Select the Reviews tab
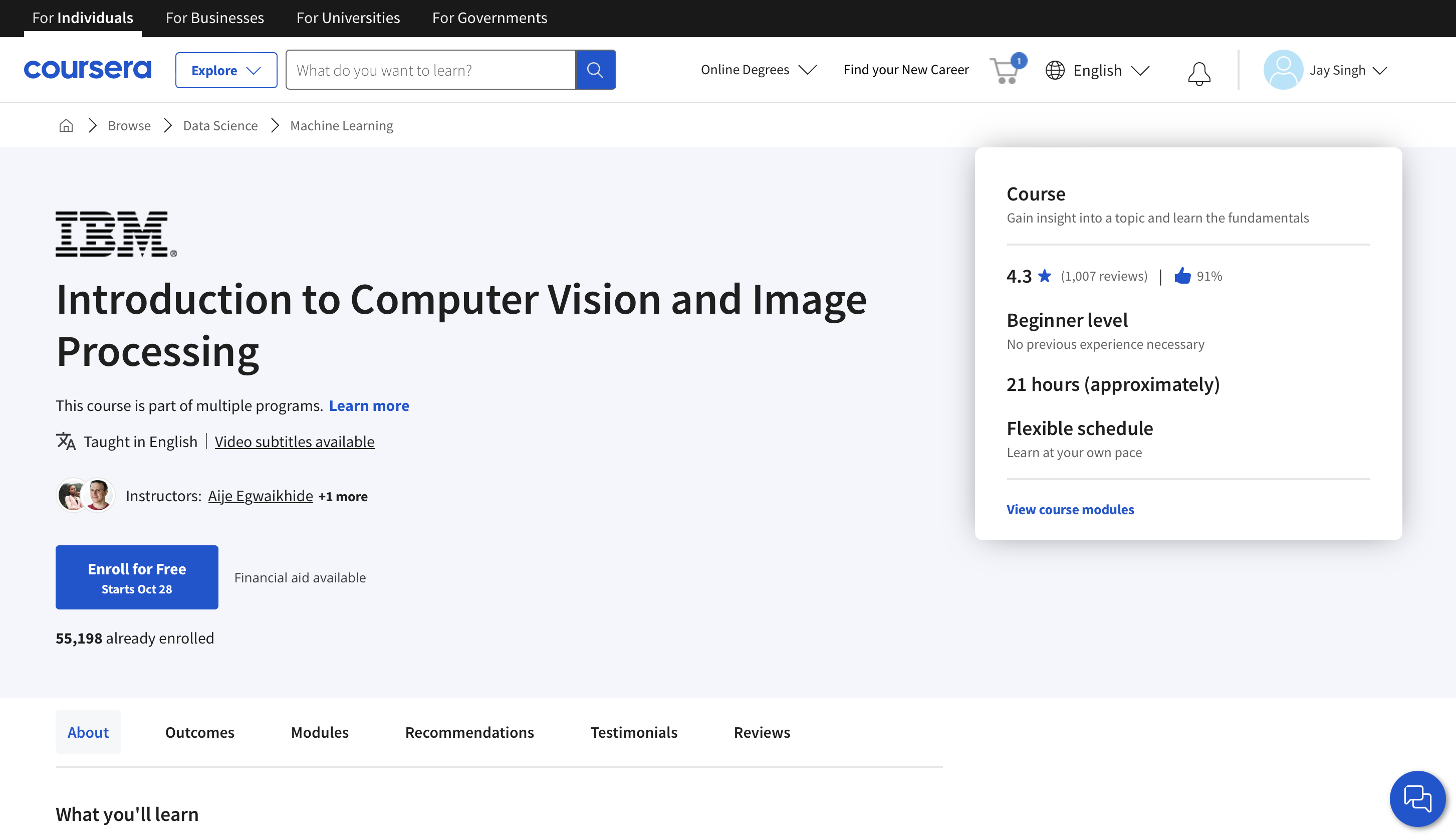This screenshot has width=1456, height=839. [x=762, y=731]
